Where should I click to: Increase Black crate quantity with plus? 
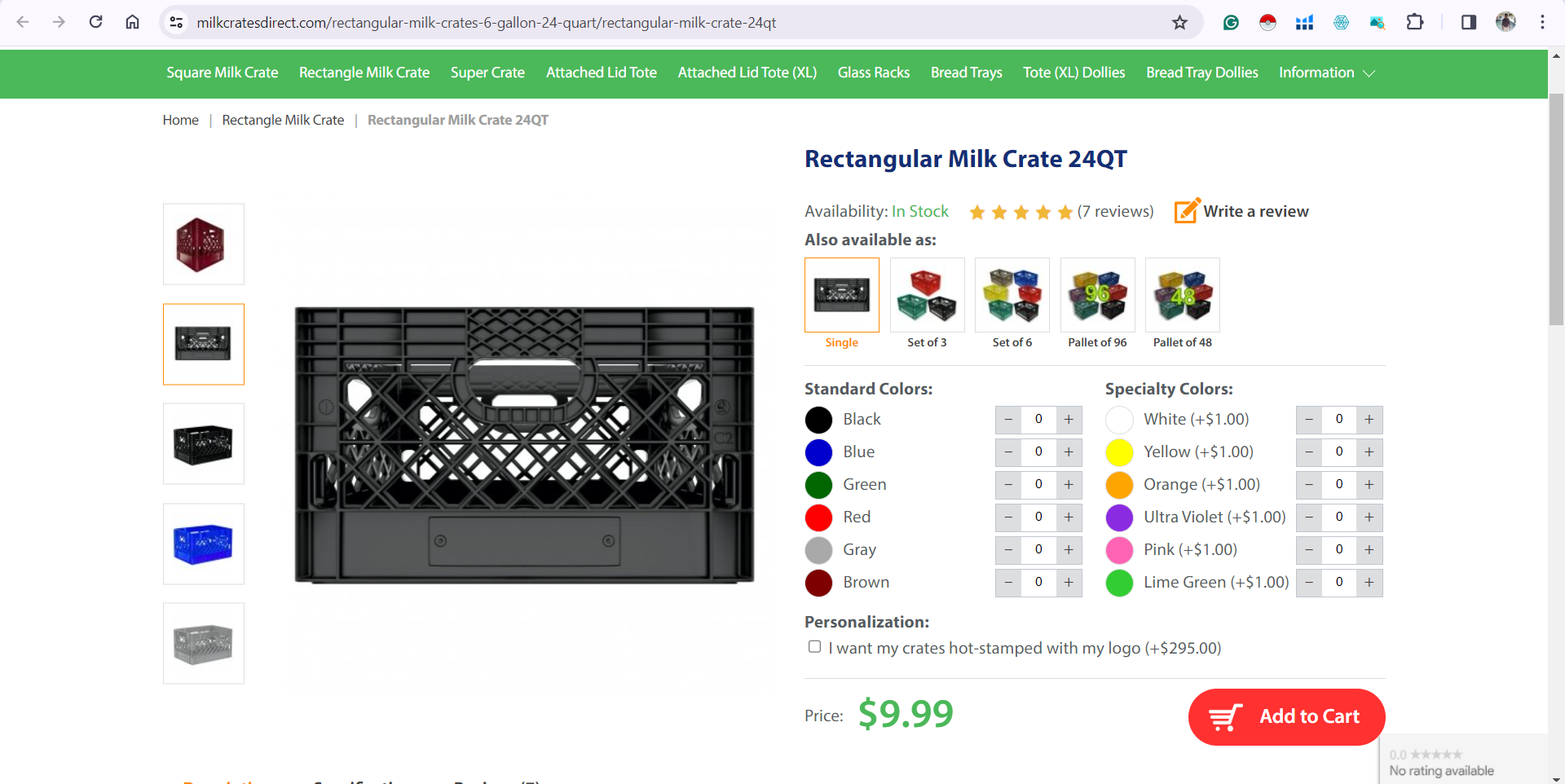tap(1069, 420)
